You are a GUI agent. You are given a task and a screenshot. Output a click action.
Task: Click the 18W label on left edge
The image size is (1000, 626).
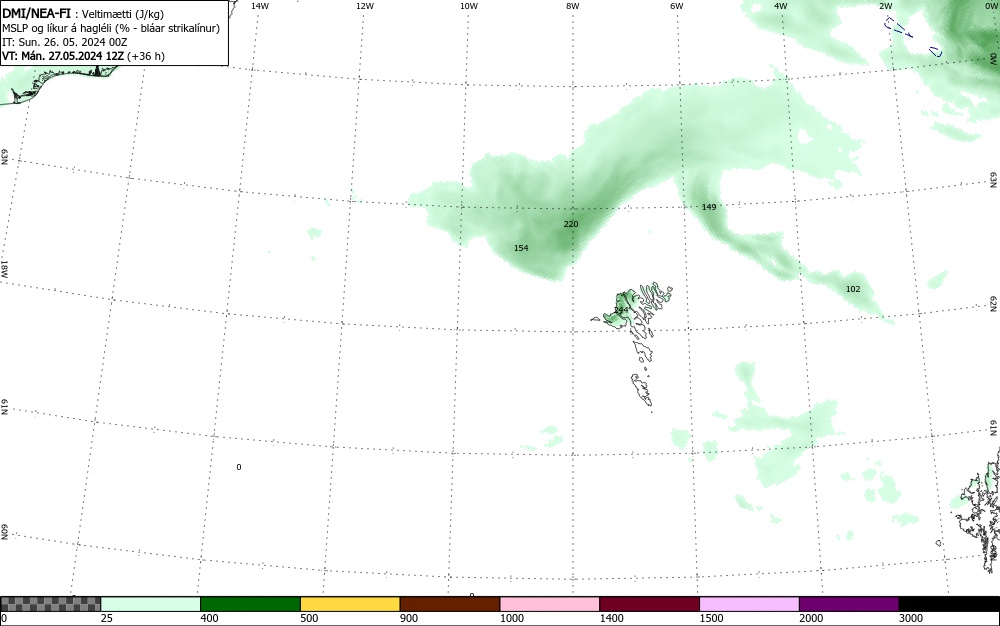[4, 268]
